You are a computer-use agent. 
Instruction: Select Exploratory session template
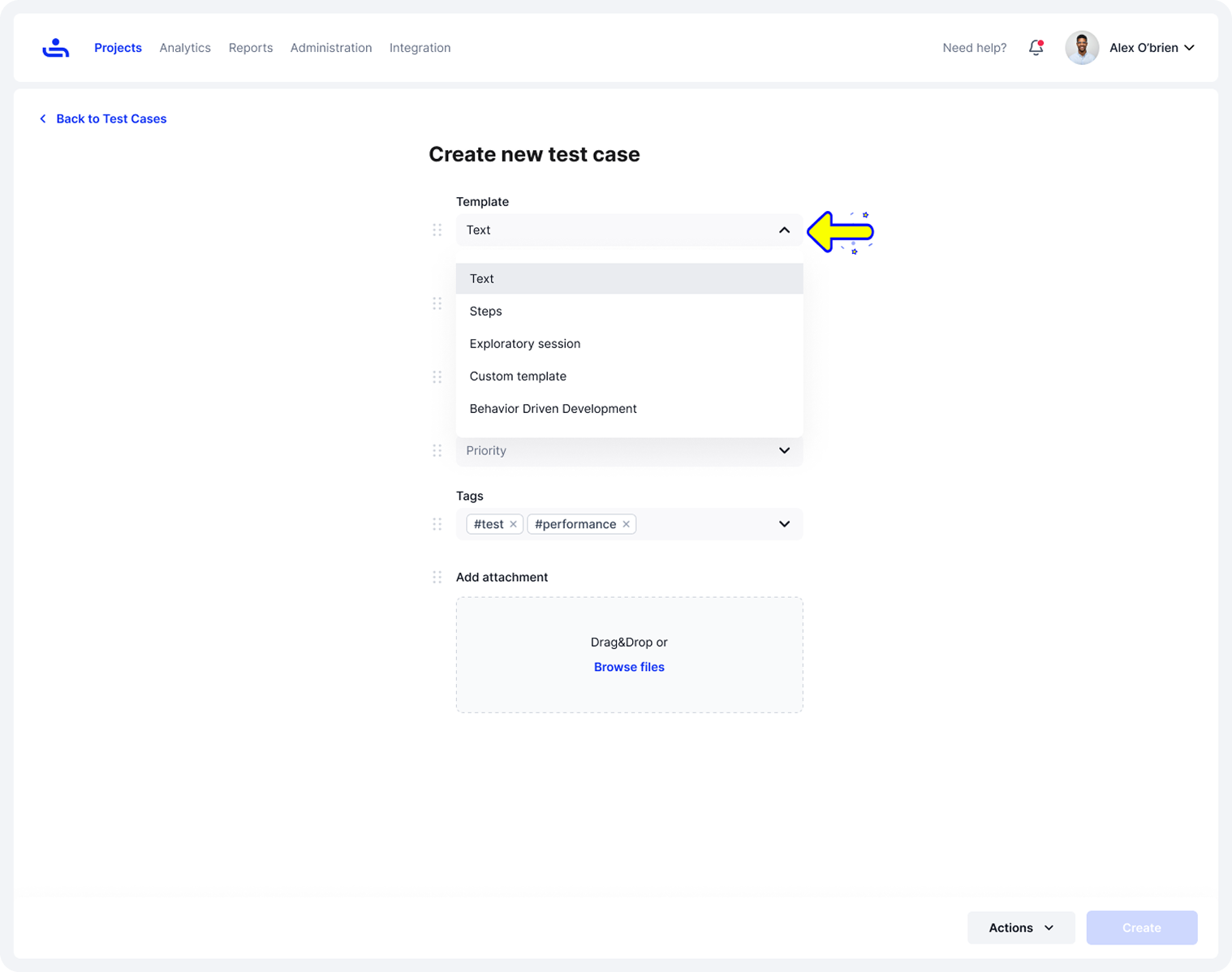(629, 343)
